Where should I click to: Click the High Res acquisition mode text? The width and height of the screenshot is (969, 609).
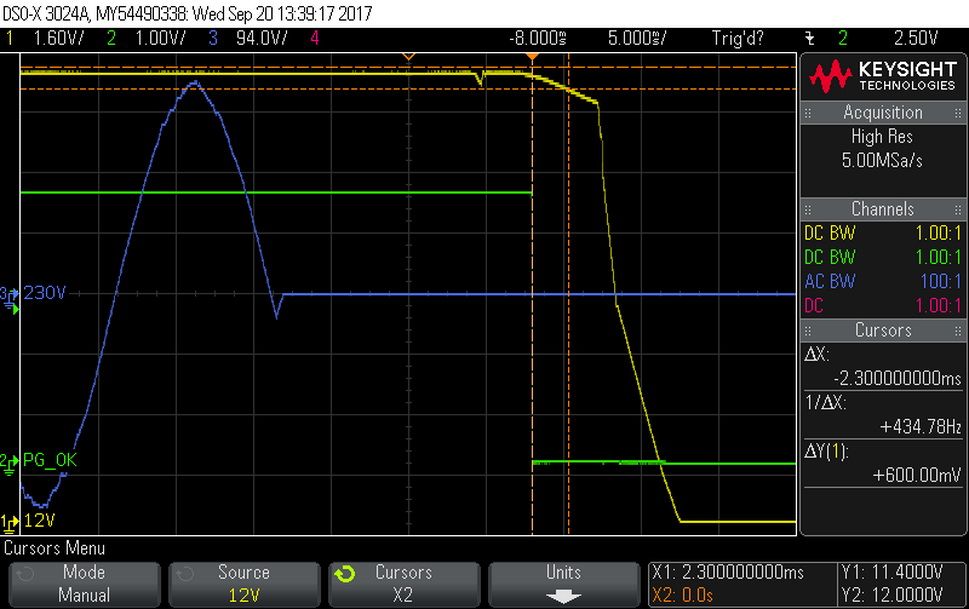[x=882, y=137]
